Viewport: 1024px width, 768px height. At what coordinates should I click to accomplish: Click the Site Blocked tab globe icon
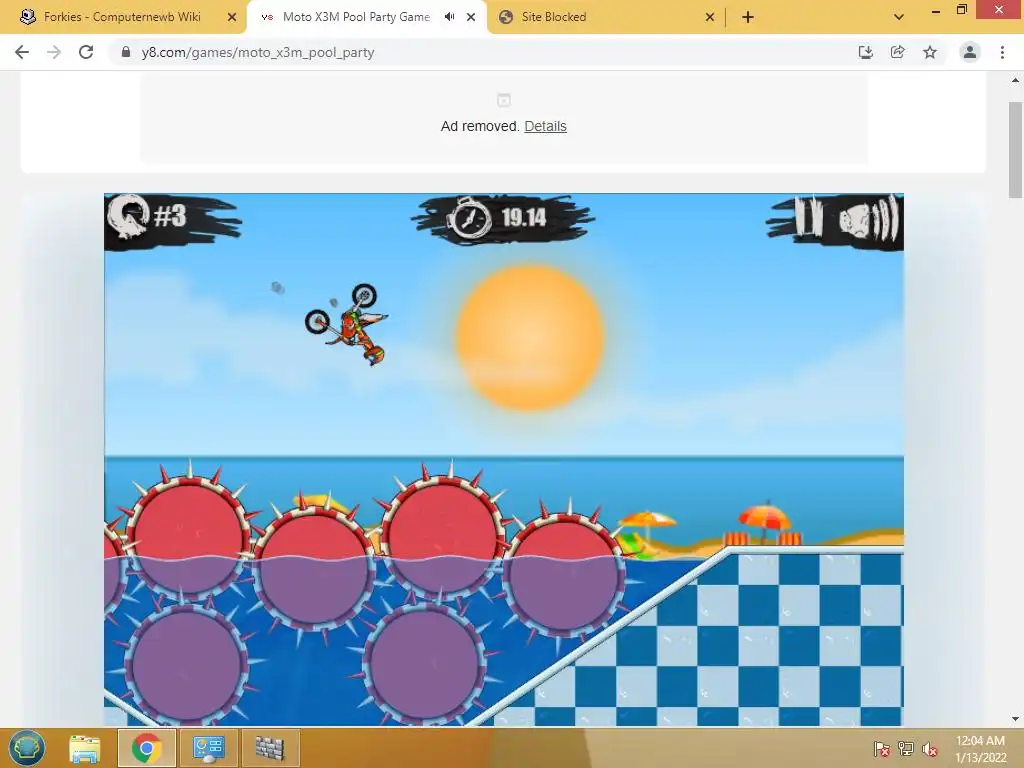505,17
